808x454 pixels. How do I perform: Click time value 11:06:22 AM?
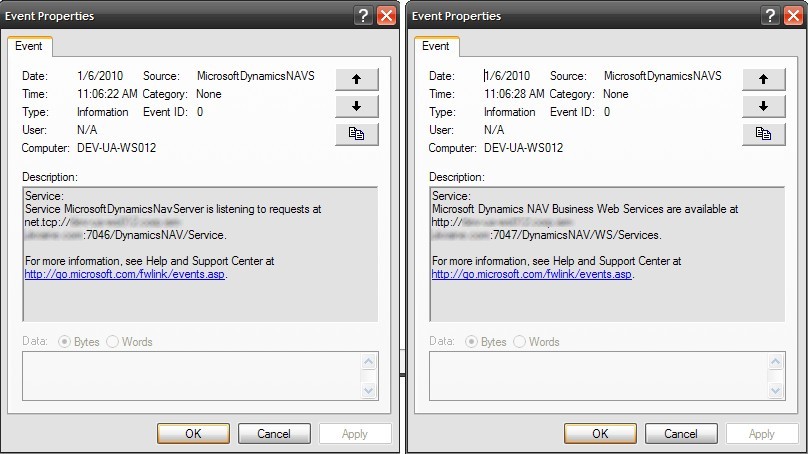click(x=107, y=94)
